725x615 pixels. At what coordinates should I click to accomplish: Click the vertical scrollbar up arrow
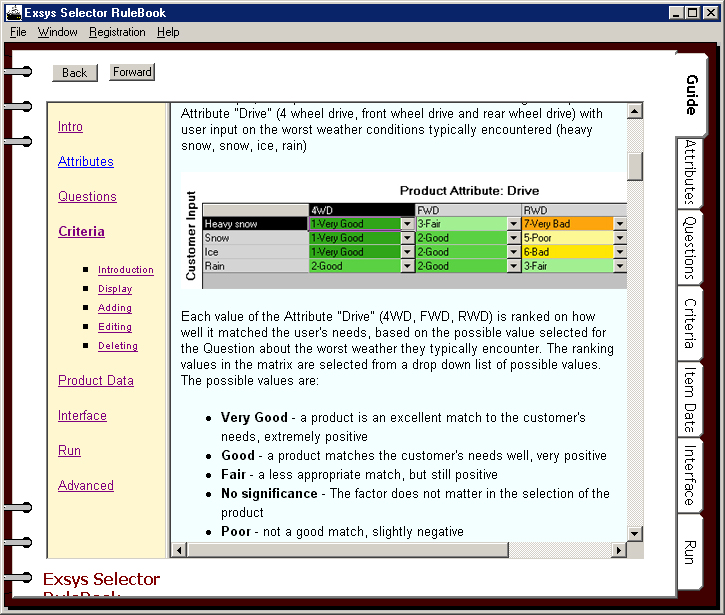pos(635,111)
